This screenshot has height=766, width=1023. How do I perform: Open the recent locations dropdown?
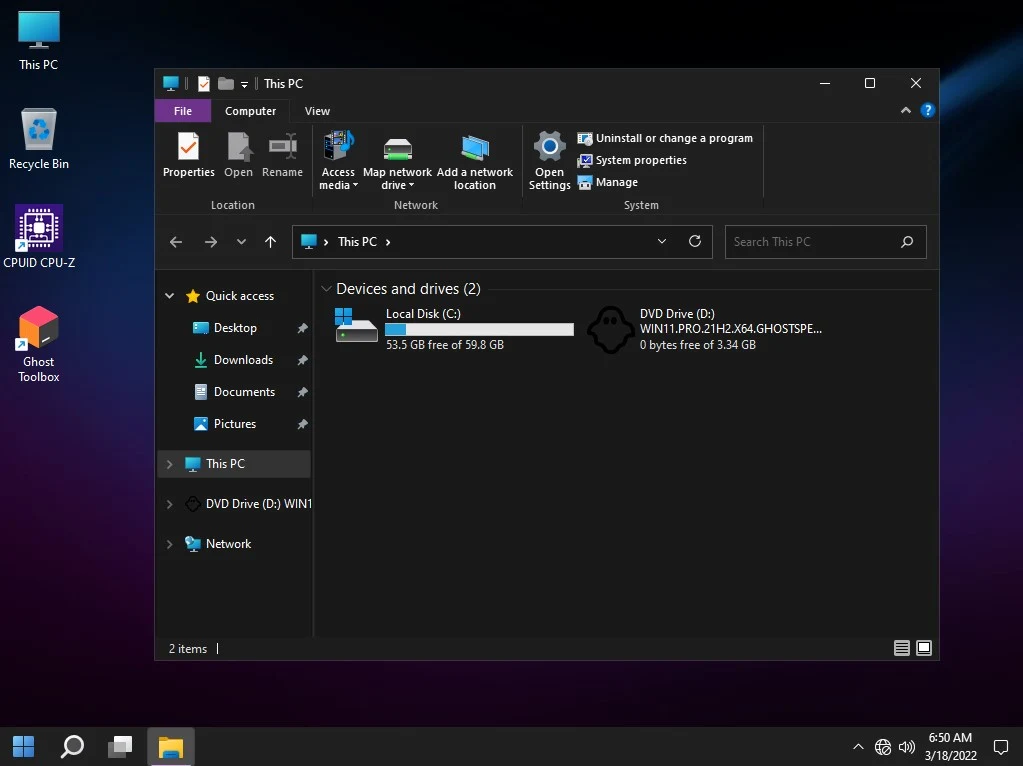[241, 242]
